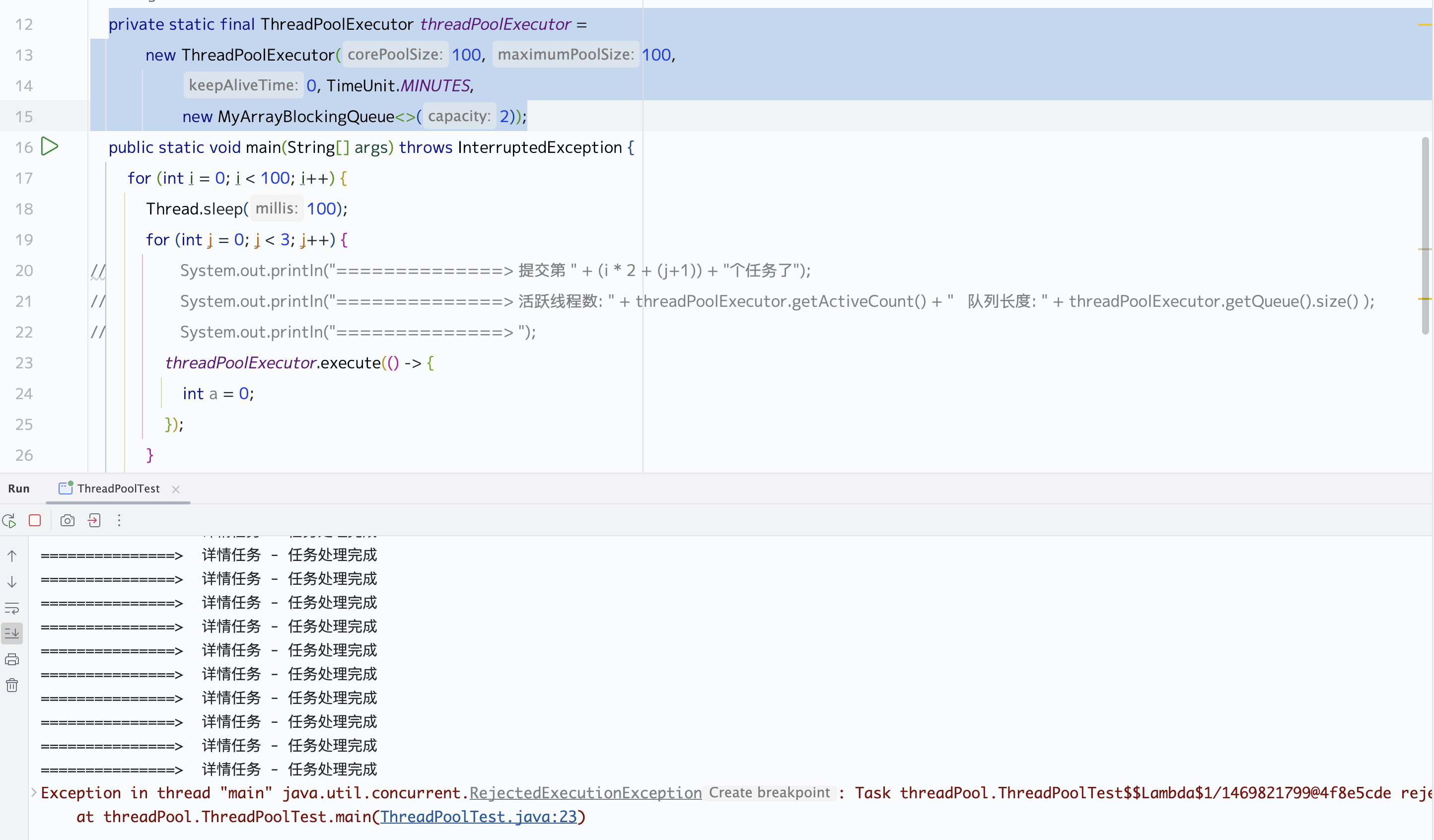This screenshot has width=1434, height=840.
Task: Click the Up stack trace arrow
Action: coord(12,556)
